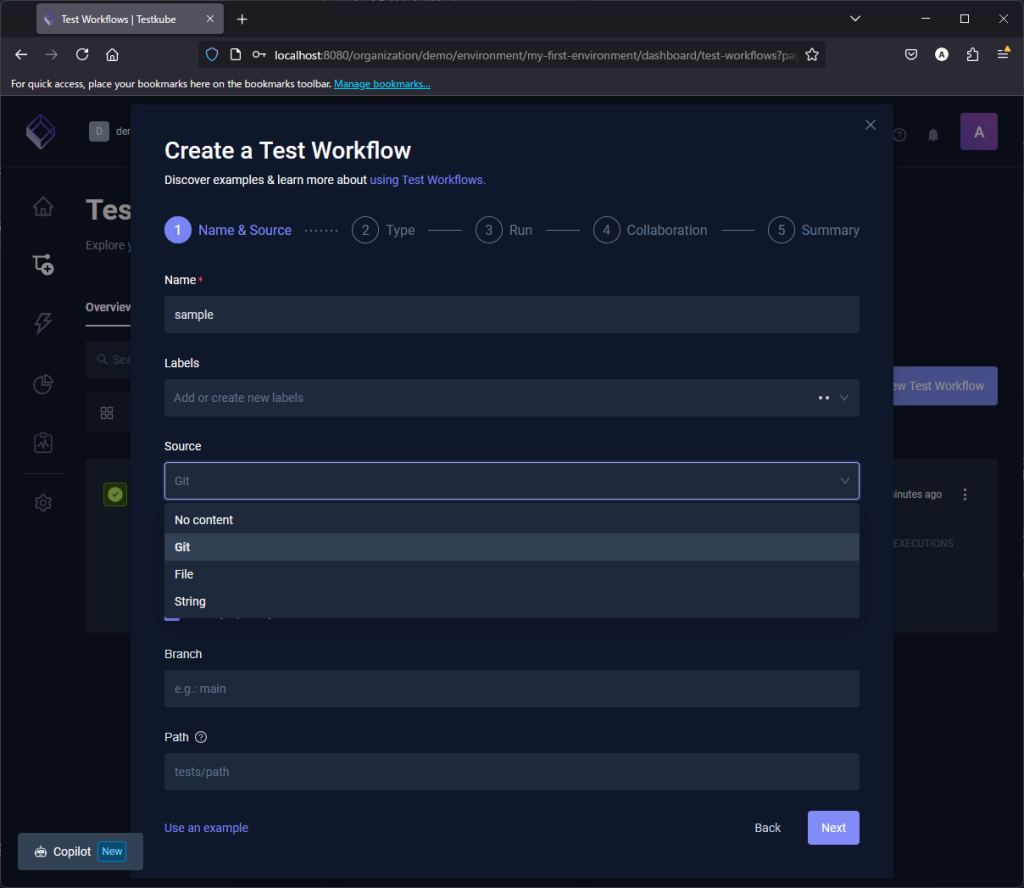Click the Testkube logo icon
The height and width of the screenshot is (888, 1024).
point(41,132)
